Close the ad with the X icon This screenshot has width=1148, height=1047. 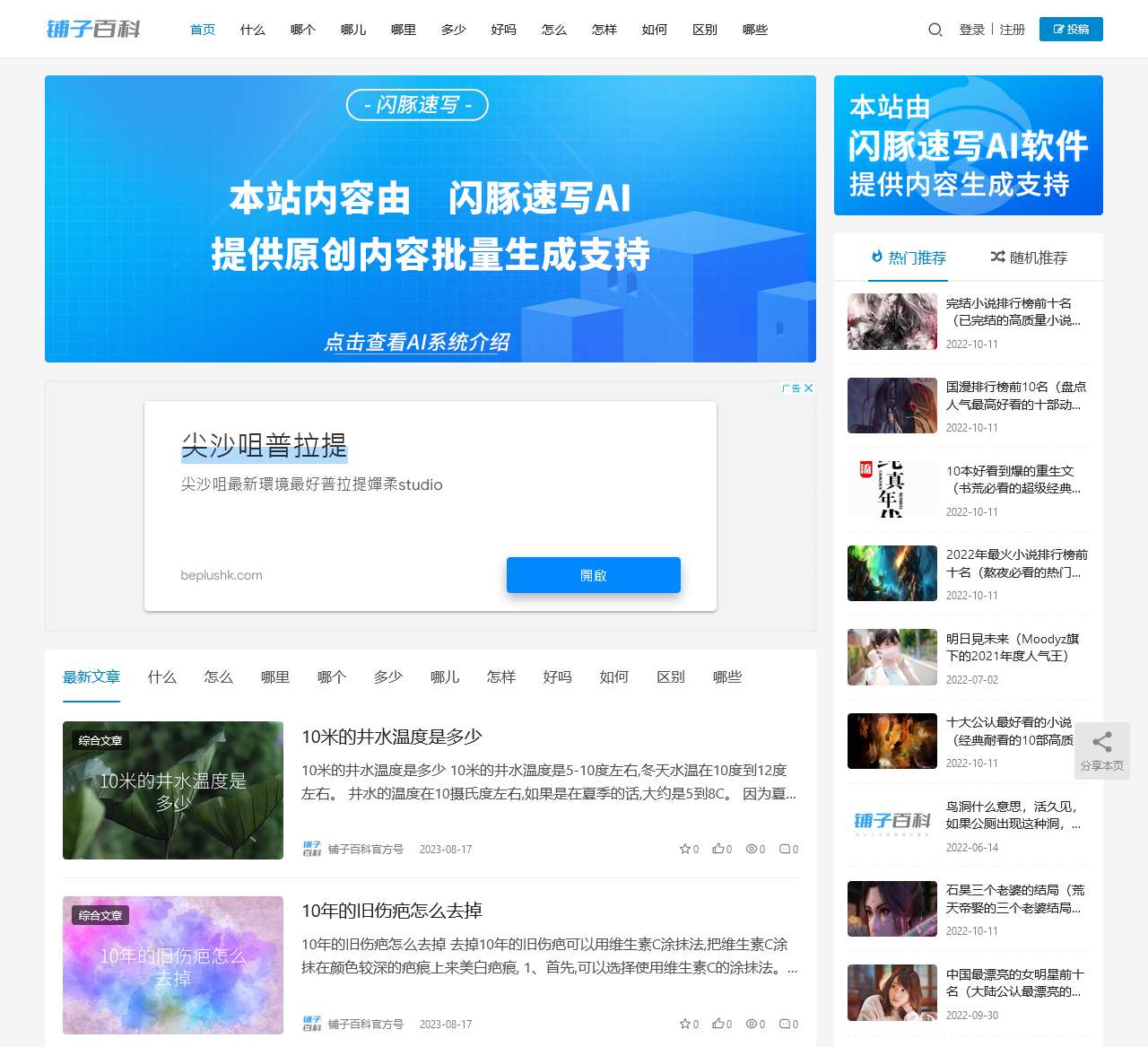[808, 388]
